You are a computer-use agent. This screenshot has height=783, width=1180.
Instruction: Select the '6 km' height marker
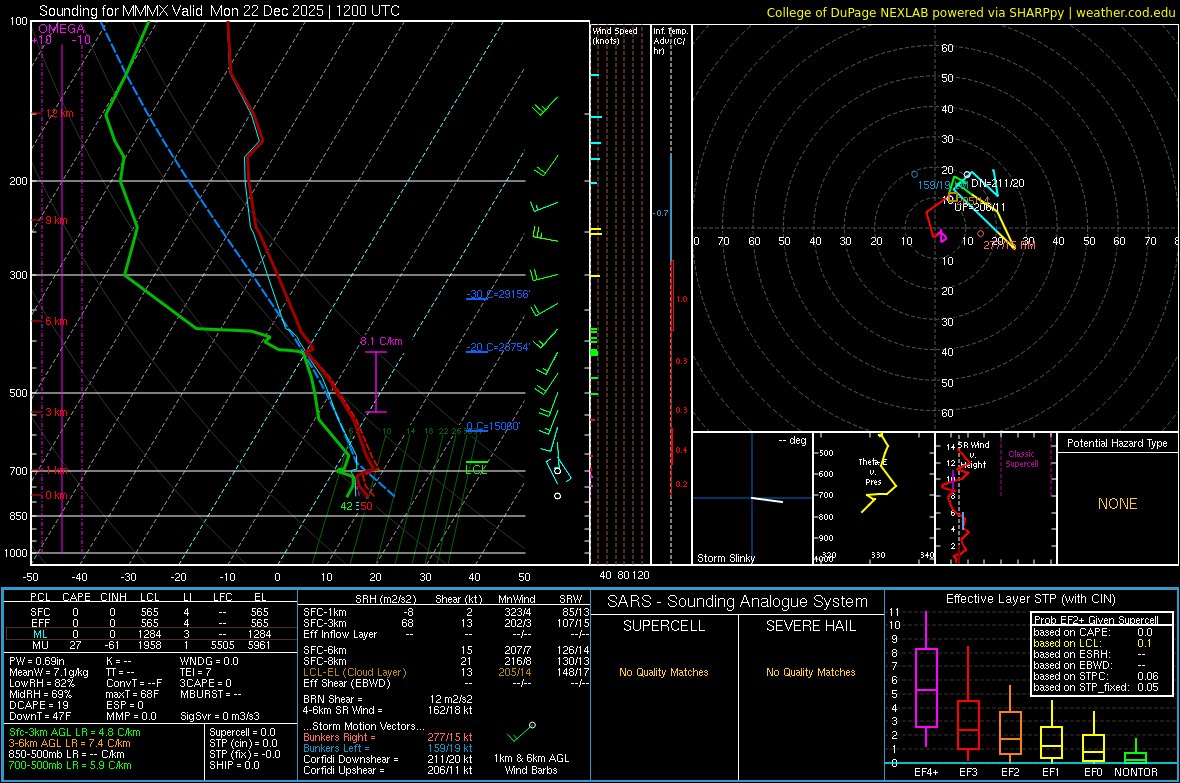pos(56,321)
